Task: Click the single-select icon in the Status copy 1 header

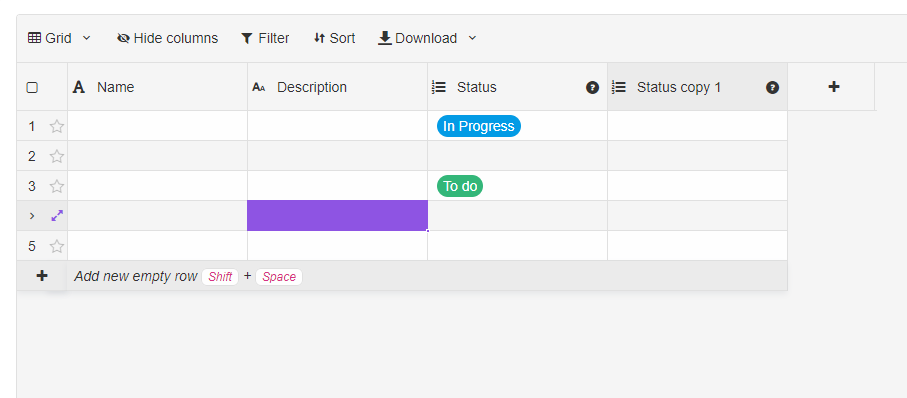Action: (x=619, y=87)
